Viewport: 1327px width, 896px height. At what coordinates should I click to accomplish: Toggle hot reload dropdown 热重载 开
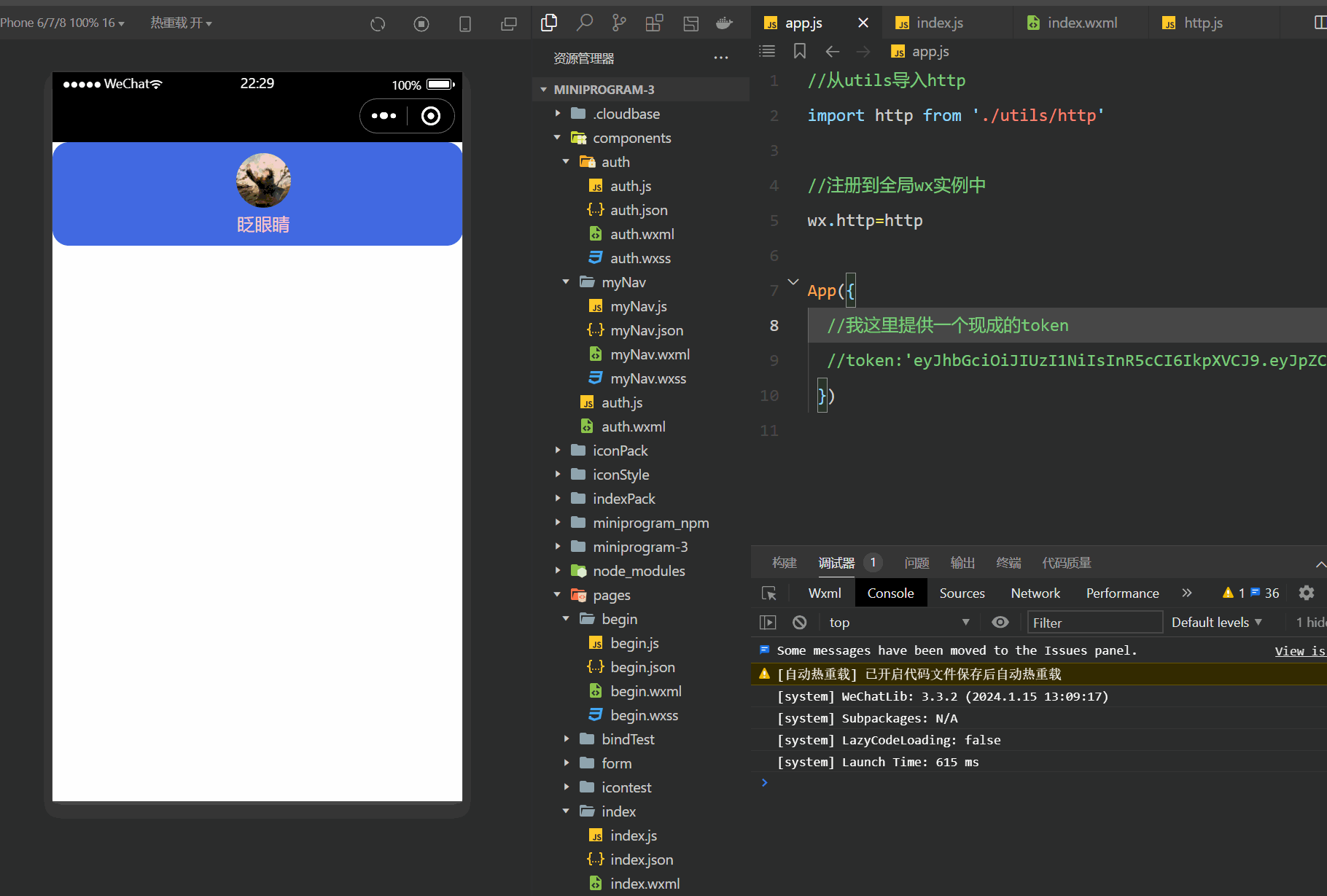coord(181,23)
